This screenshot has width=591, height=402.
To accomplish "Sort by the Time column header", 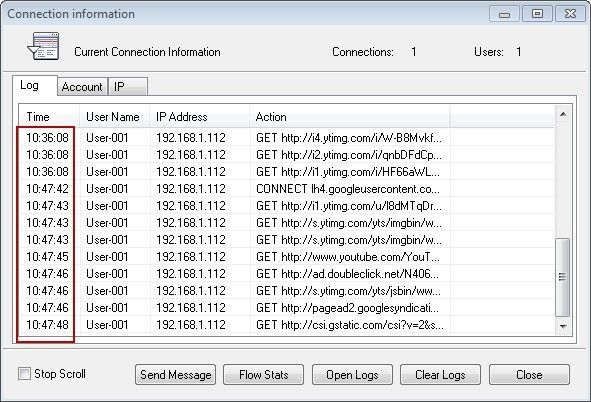I will [49, 117].
